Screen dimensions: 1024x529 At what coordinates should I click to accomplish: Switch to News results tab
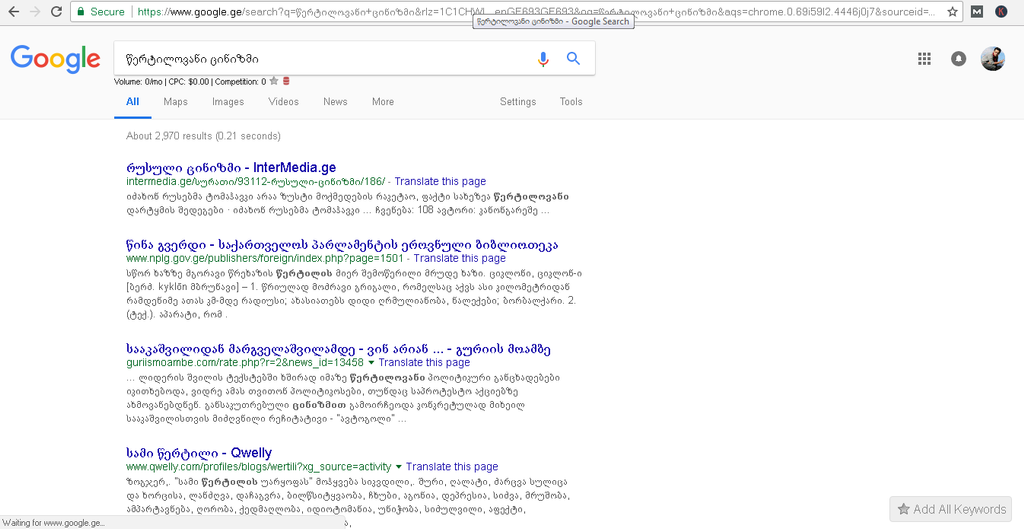pos(335,102)
